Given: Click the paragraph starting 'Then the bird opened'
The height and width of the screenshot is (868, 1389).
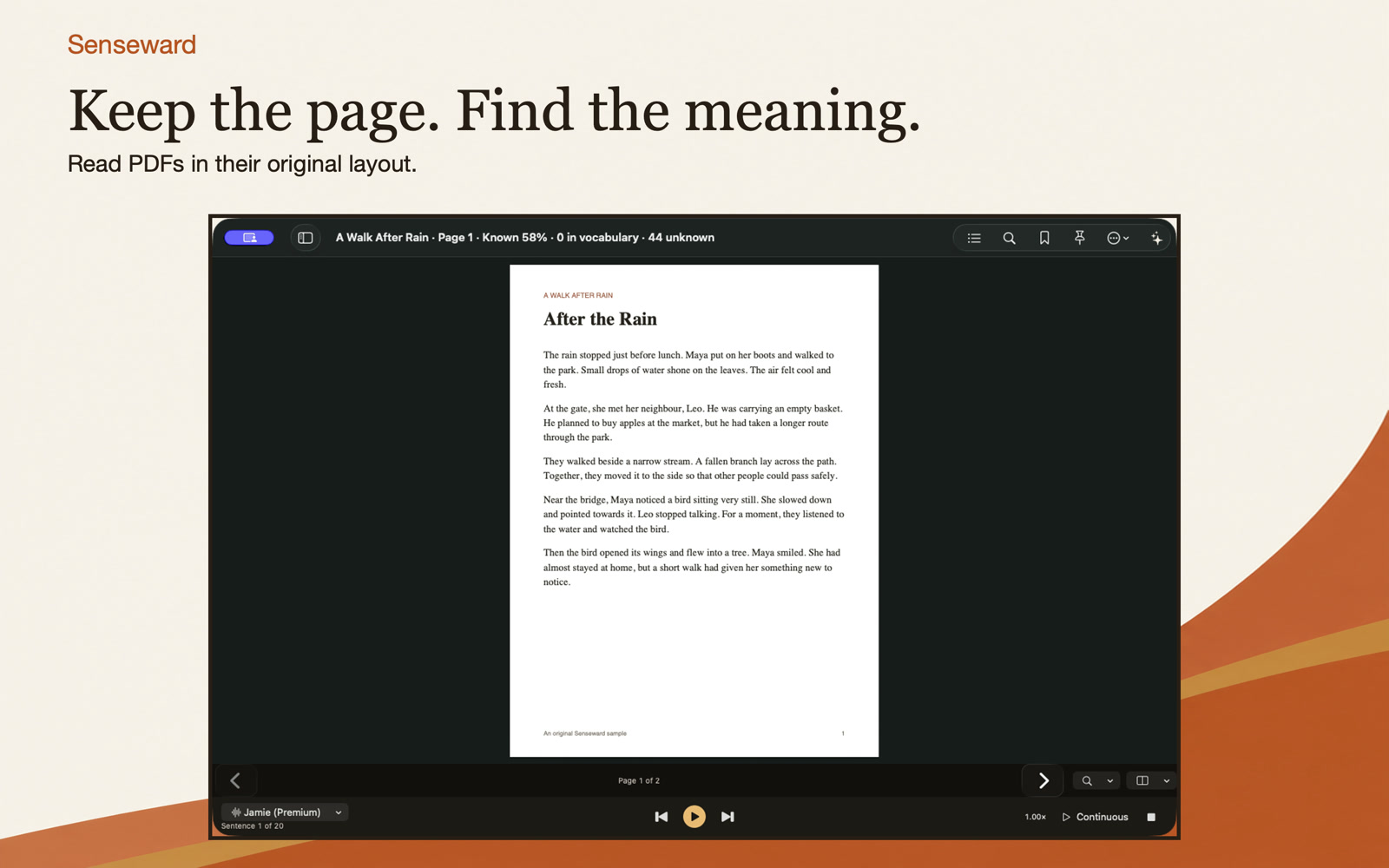Looking at the screenshot, I should 692,568.
